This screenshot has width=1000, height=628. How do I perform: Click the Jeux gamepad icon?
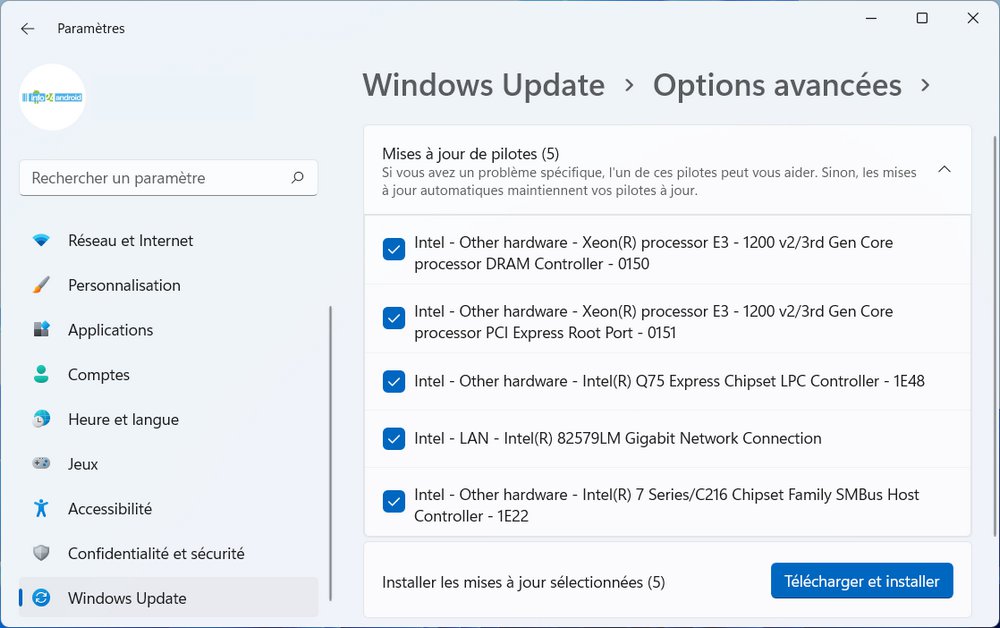[41, 464]
